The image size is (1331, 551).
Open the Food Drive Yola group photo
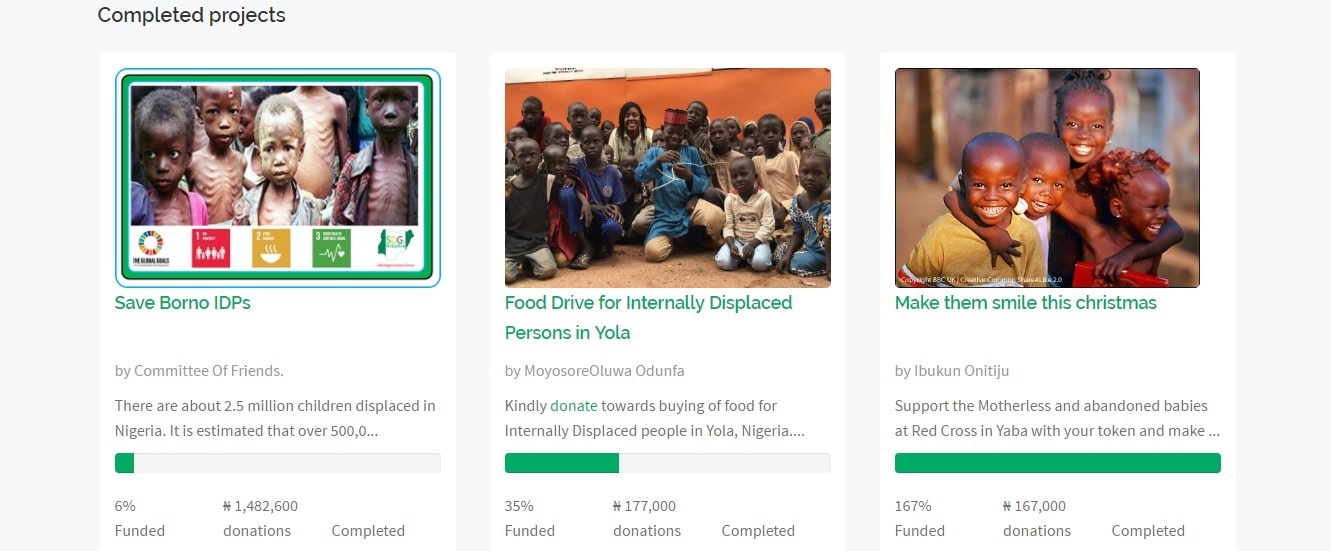[x=668, y=178]
